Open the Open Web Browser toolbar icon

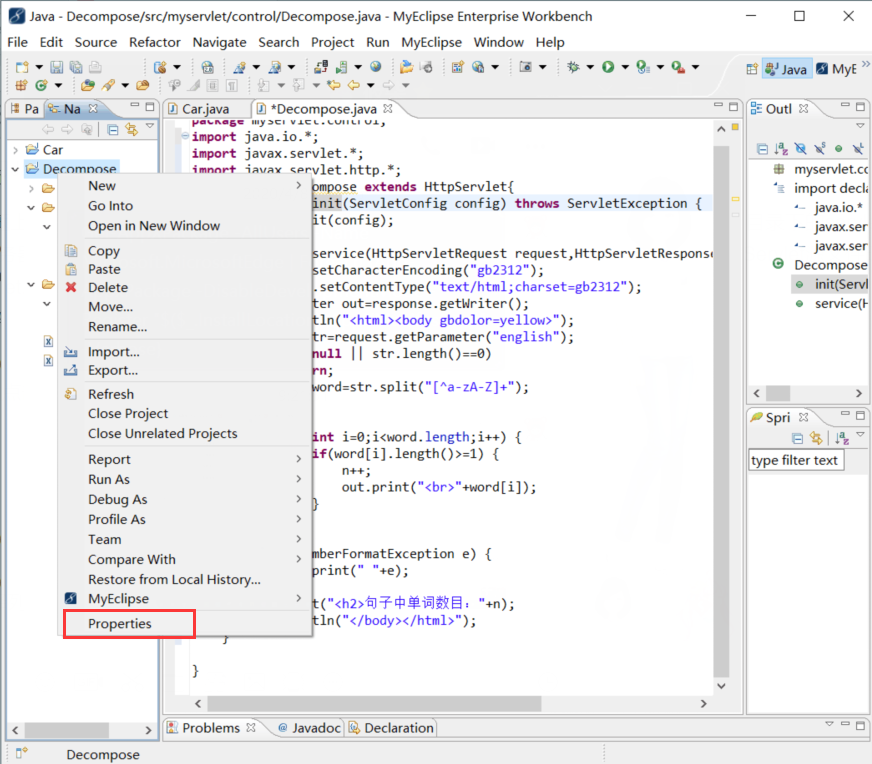[x=375, y=68]
